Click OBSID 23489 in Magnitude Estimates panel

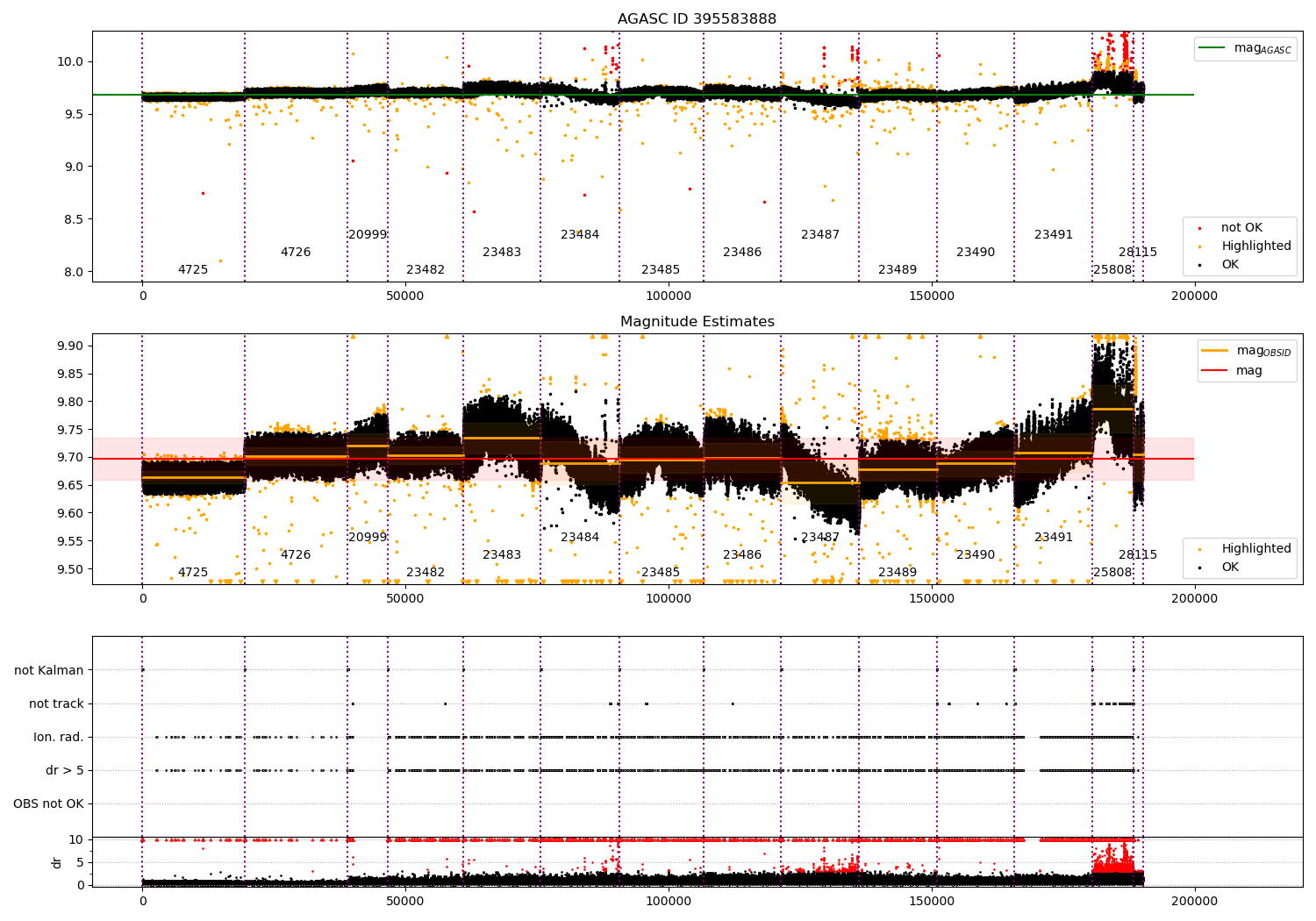(898, 572)
